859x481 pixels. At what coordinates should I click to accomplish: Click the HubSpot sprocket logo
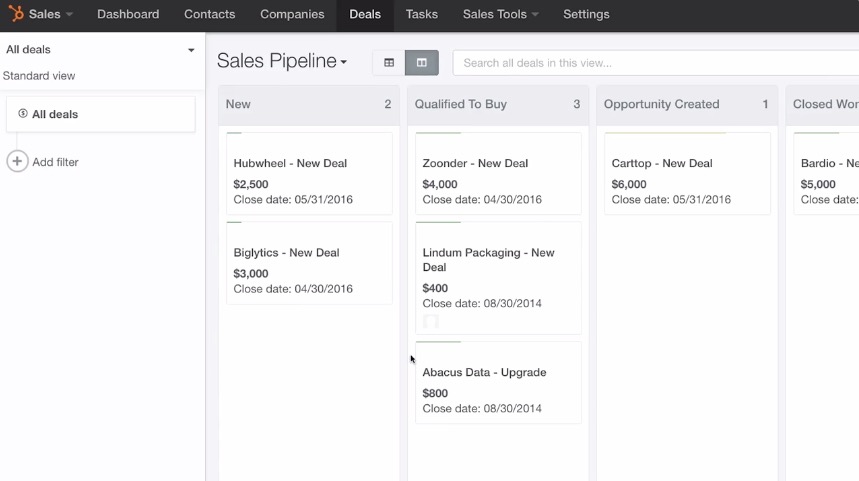pos(17,15)
